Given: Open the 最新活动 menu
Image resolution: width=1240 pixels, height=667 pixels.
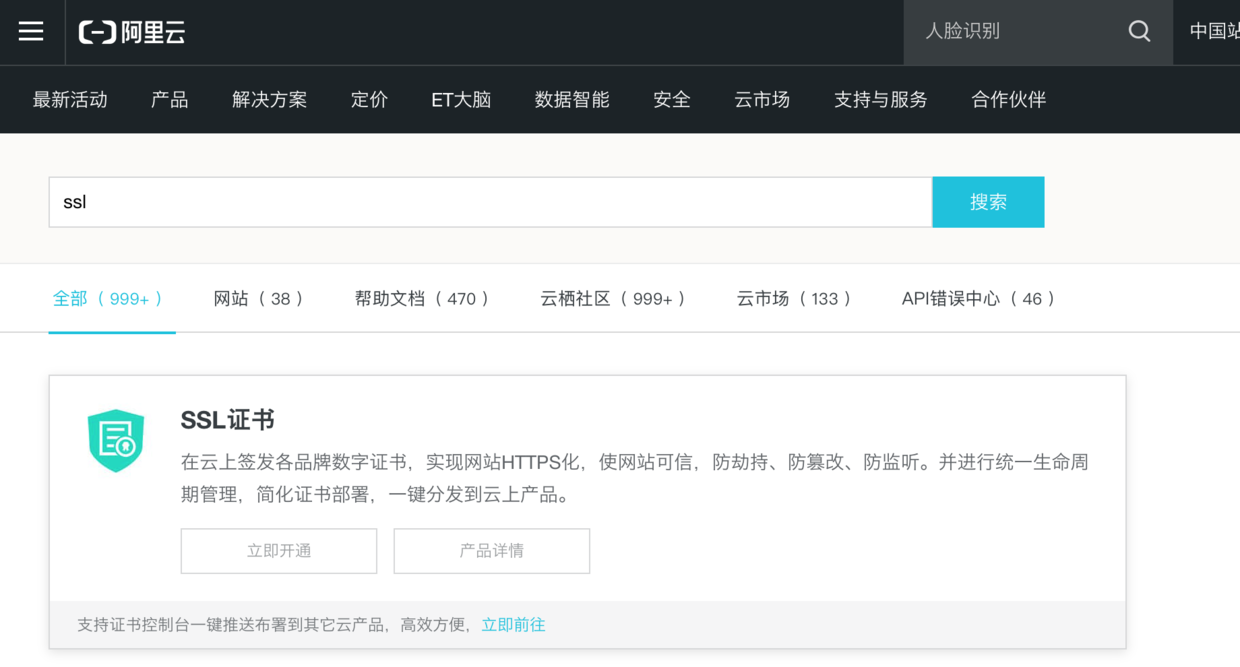Looking at the screenshot, I should point(70,100).
